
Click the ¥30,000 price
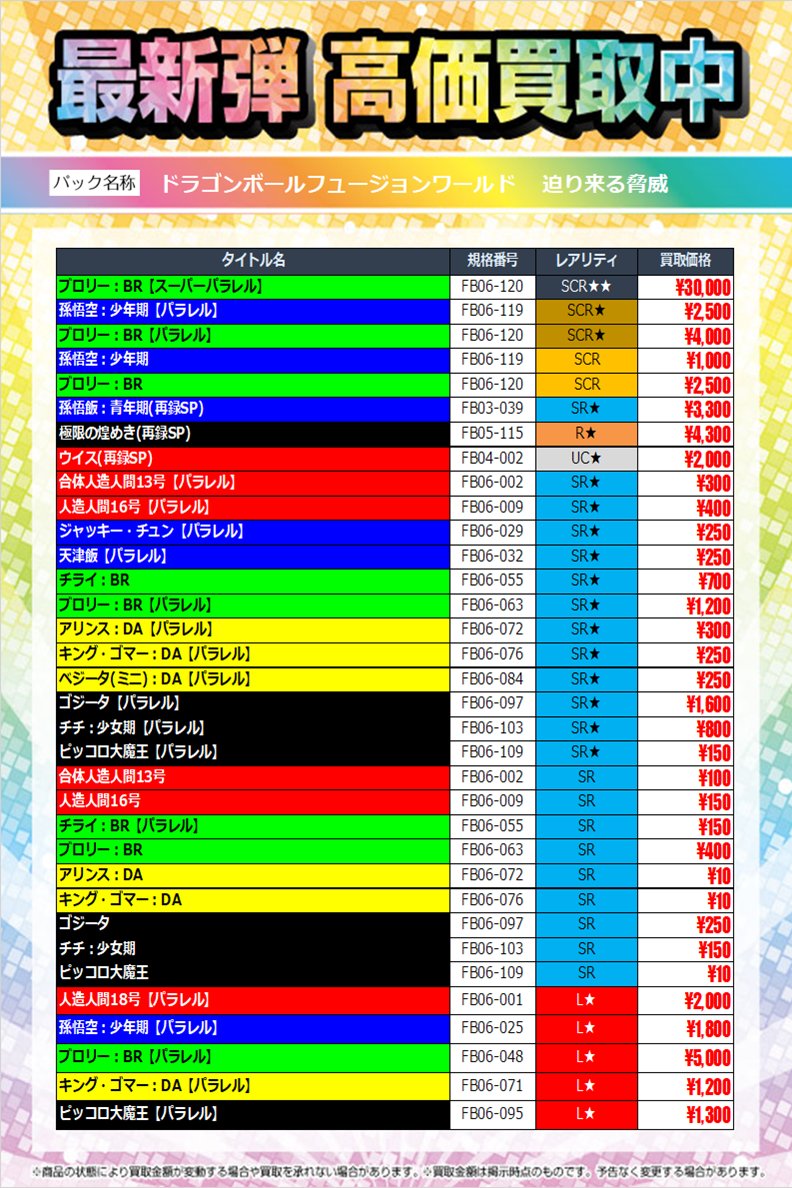[x=703, y=287]
